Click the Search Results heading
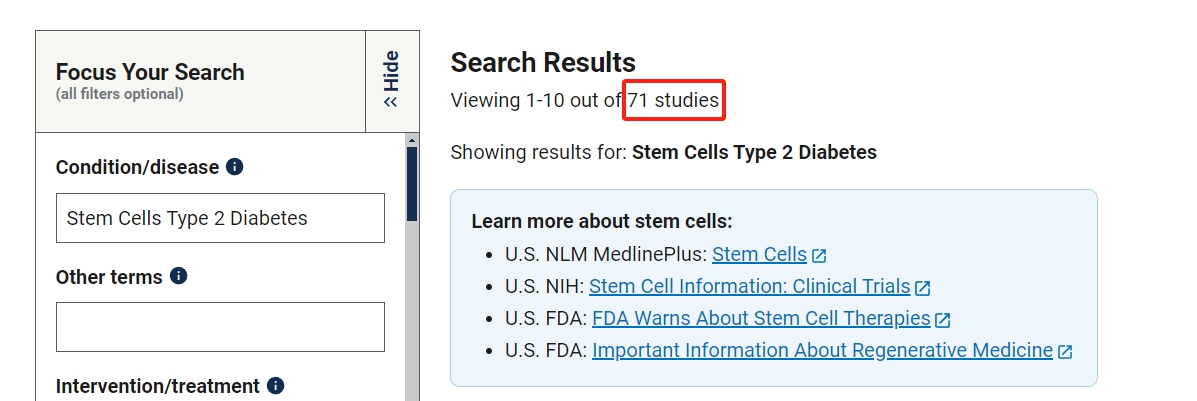The height and width of the screenshot is (401, 1197). 543,62
